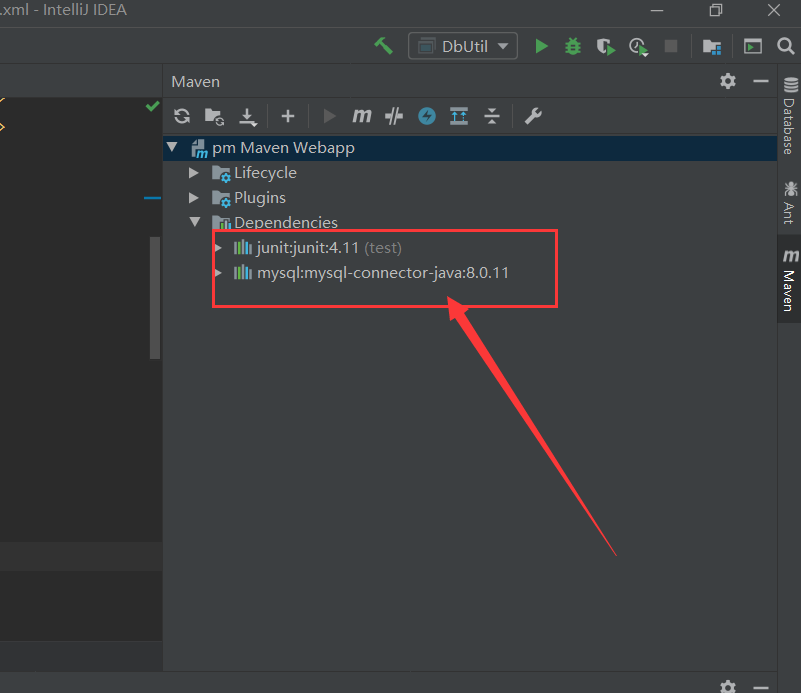Generate sources and update folders icon

(215, 116)
